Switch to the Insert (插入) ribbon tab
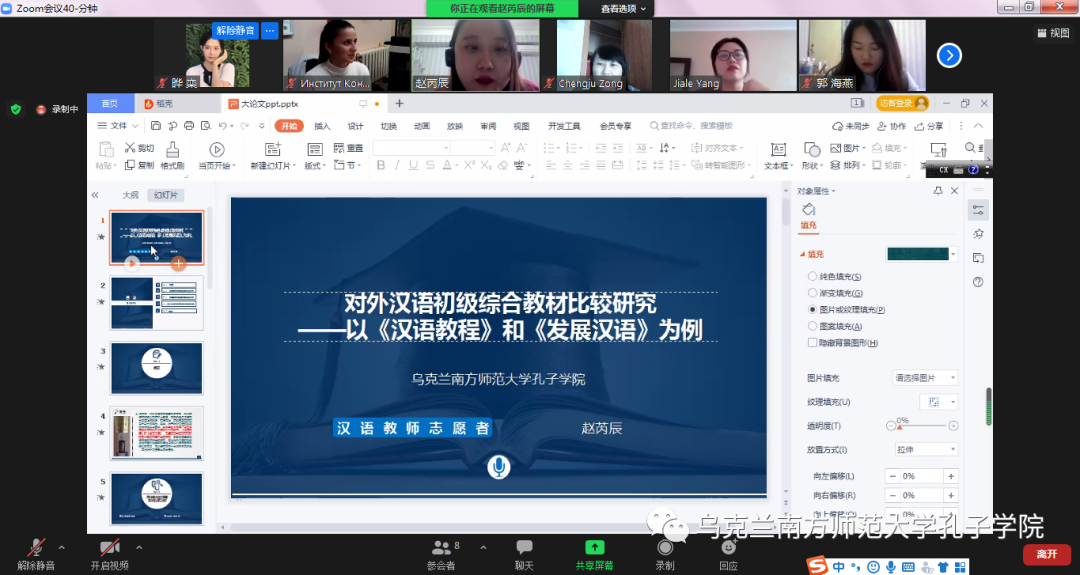Screen dimensions: 1080x575 [322, 126]
